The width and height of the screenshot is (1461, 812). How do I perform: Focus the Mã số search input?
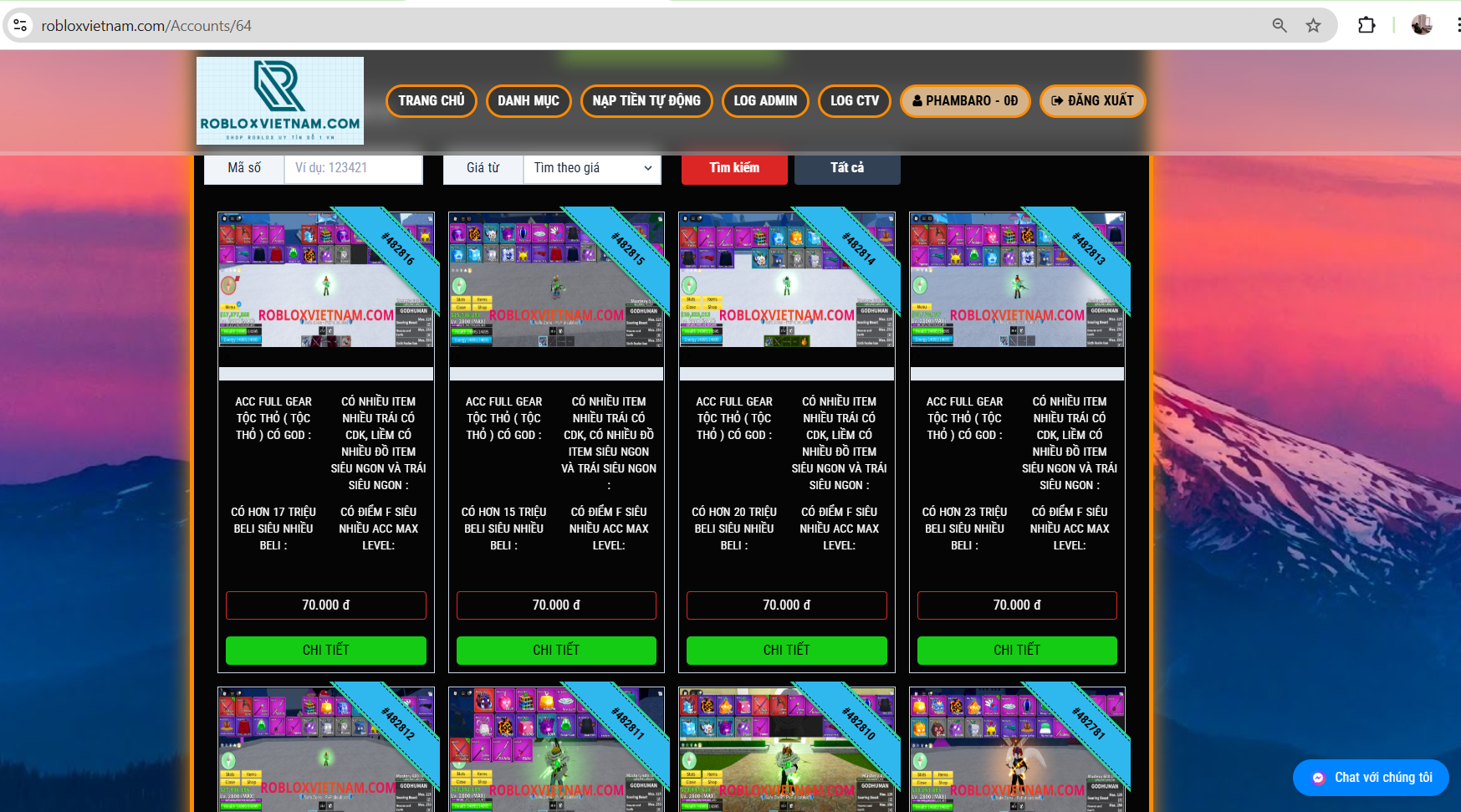click(x=353, y=168)
